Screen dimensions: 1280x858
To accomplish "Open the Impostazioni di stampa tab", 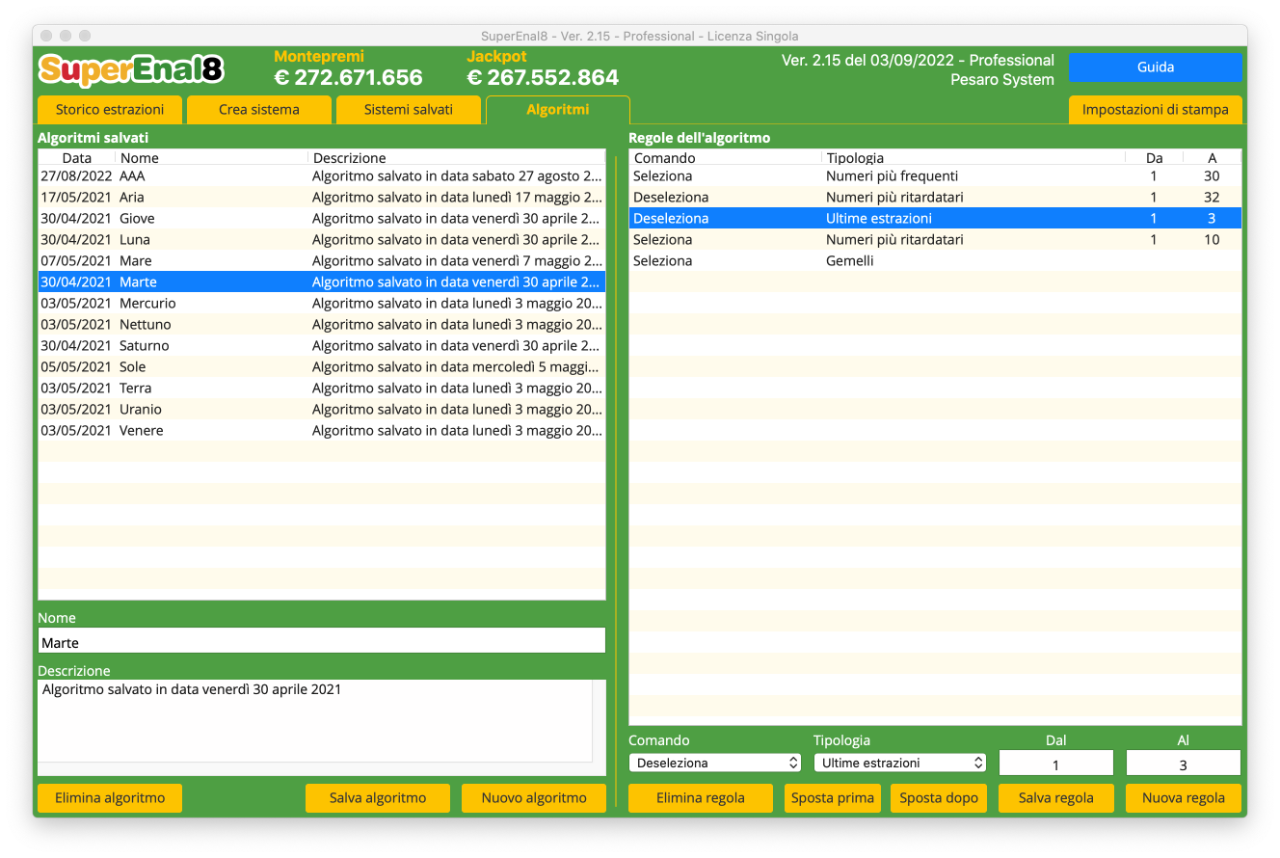I will pos(1155,110).
